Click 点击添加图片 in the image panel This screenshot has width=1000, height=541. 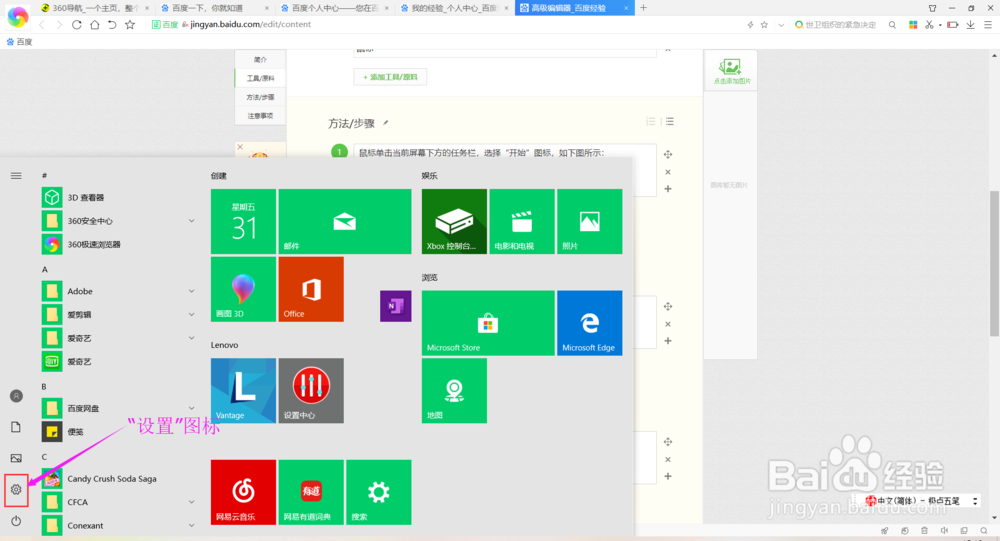click(731, 71)
